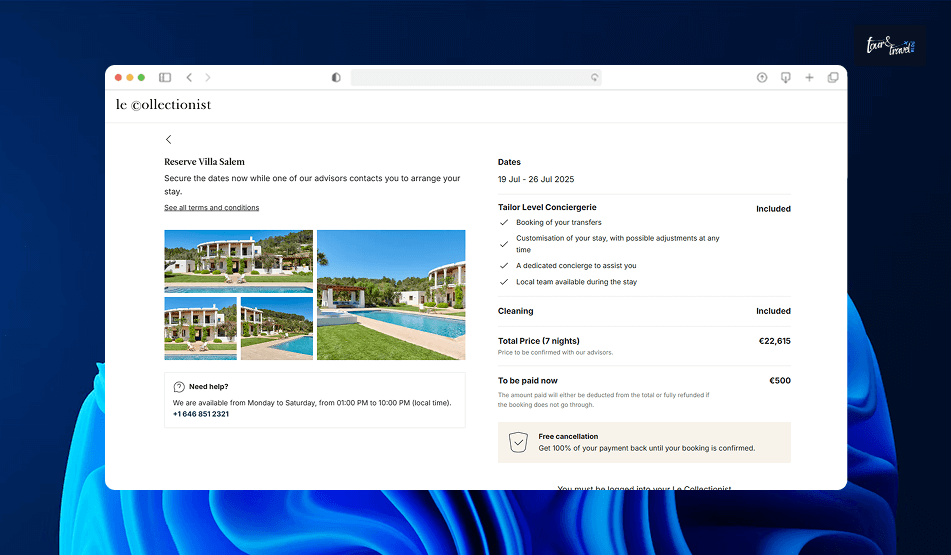Click checkmark beside Customisation of your stay
This screenshot has width=951, height=555.
coord(503,244)
